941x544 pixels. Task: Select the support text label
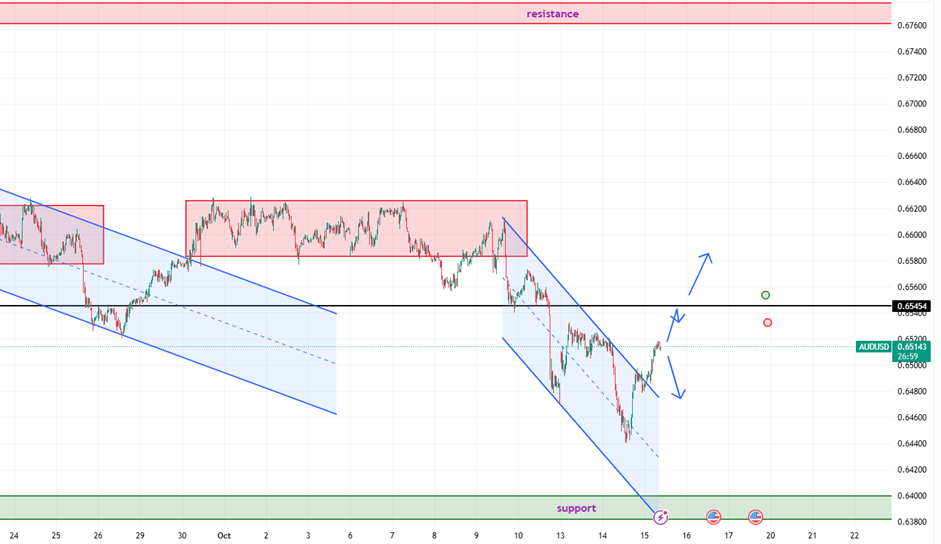coord(576,508)
